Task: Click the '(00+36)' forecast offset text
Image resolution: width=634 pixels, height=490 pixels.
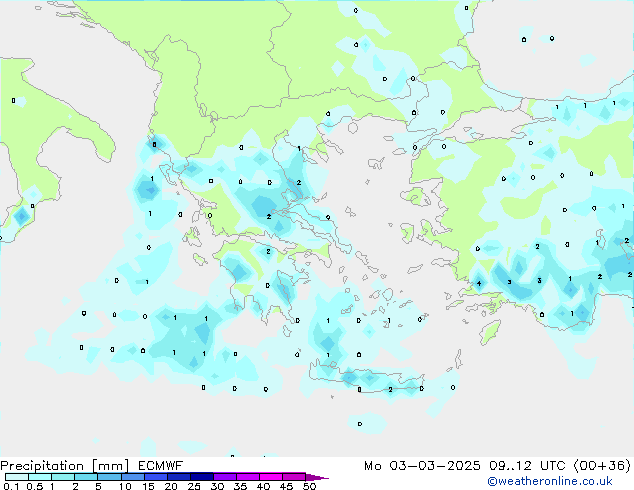Action: pyautogui.click(x=602, y=466)
